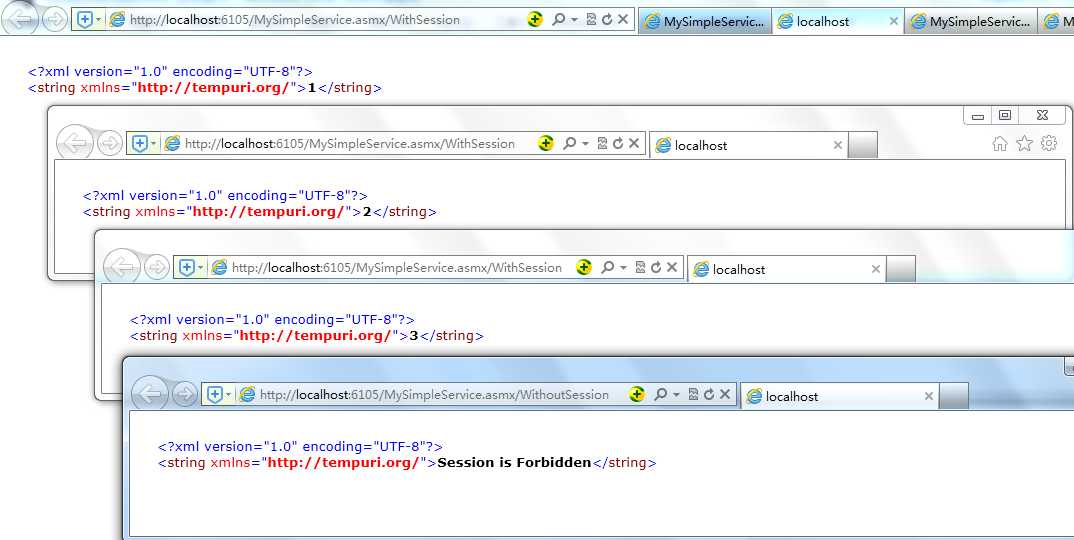Viewport: 1074px width, 540px height.
Task: Switch to first MySimpleServic... tab in top window
Action: click(705, 21)
